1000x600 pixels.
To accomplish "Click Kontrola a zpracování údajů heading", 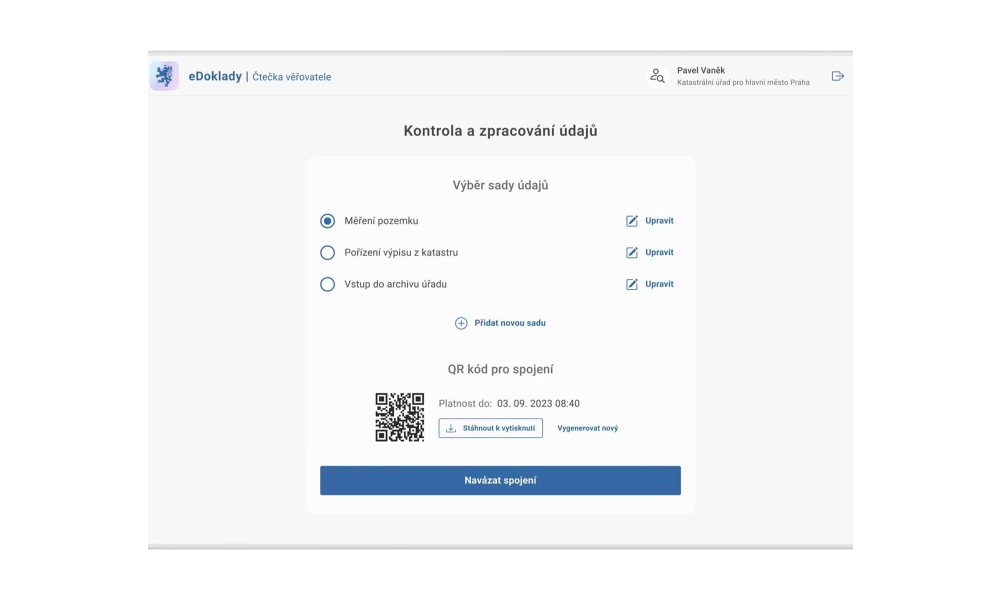I will [x=500, y=131].
